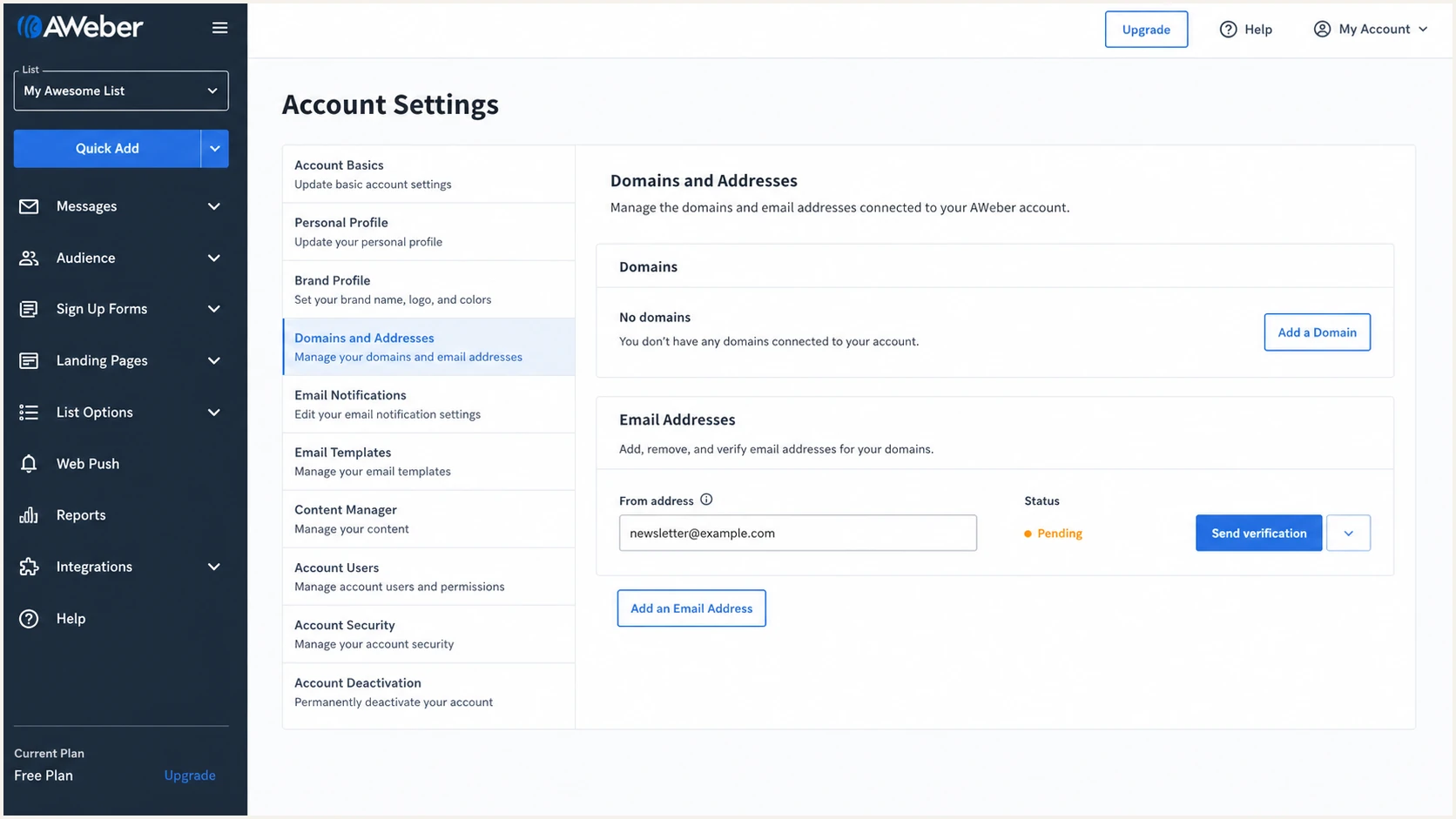Image resolution: width=1456 pixels, height=819 pixels.
Task: Select Domains and Addresses settings
Action: click(x=428, y=346)
